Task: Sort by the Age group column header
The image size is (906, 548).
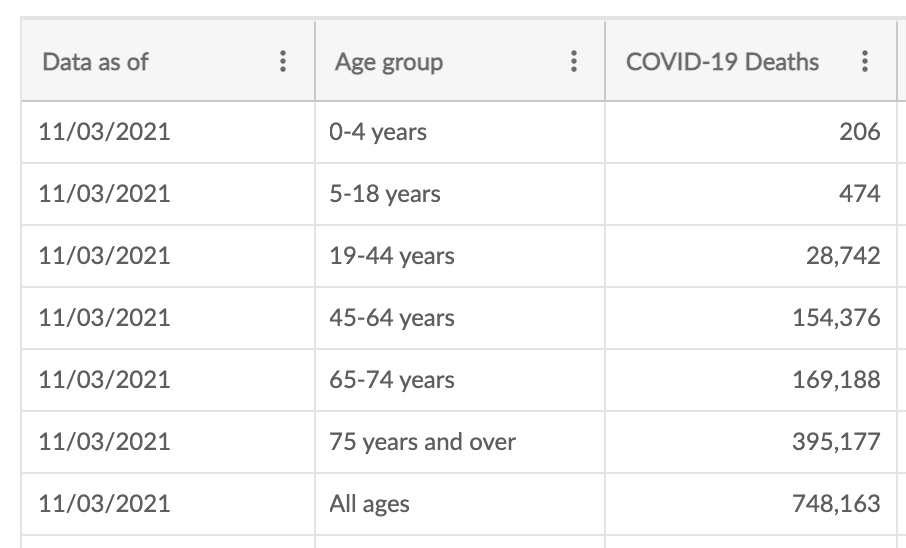Action: tap(389, 62)
